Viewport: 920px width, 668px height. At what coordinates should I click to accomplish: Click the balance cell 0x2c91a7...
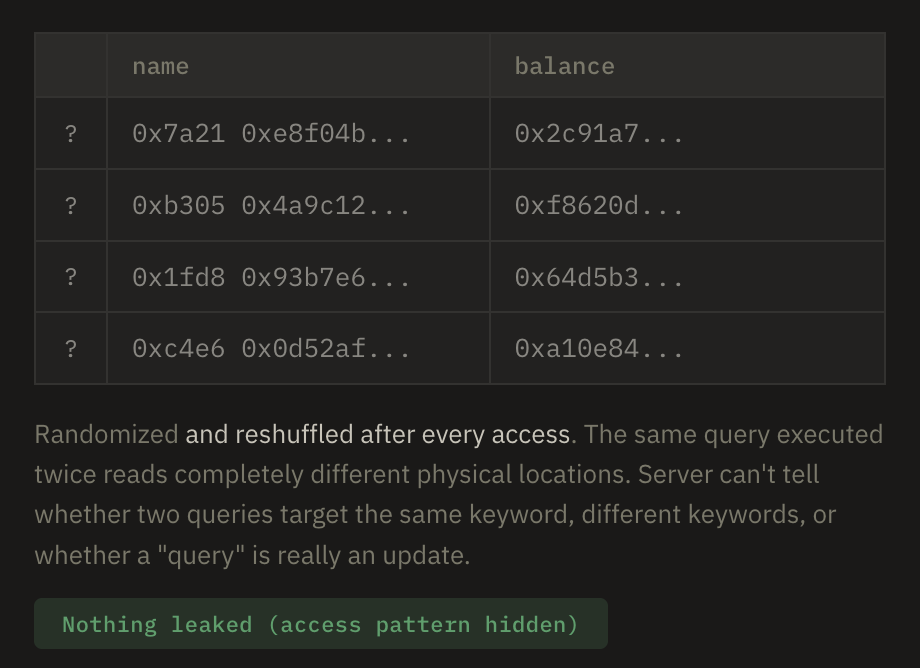(x=599, y=134)
